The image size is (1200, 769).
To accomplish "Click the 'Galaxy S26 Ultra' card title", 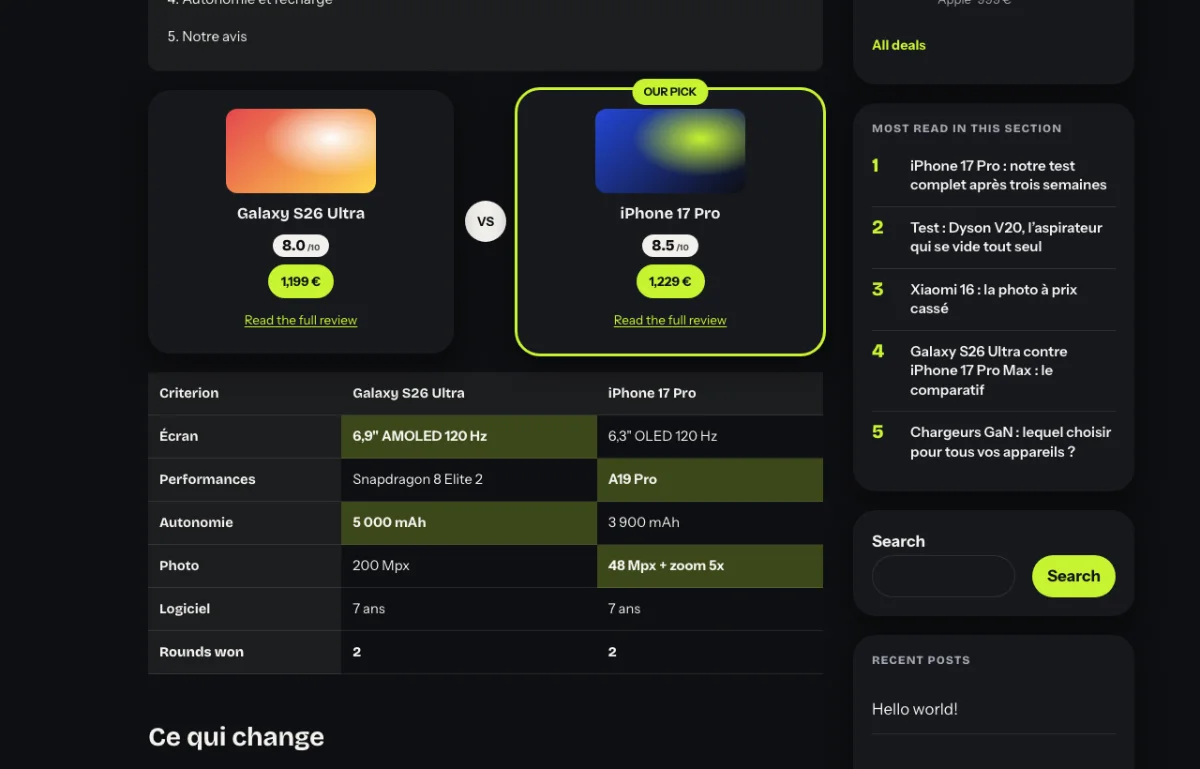I will (301, 213).
